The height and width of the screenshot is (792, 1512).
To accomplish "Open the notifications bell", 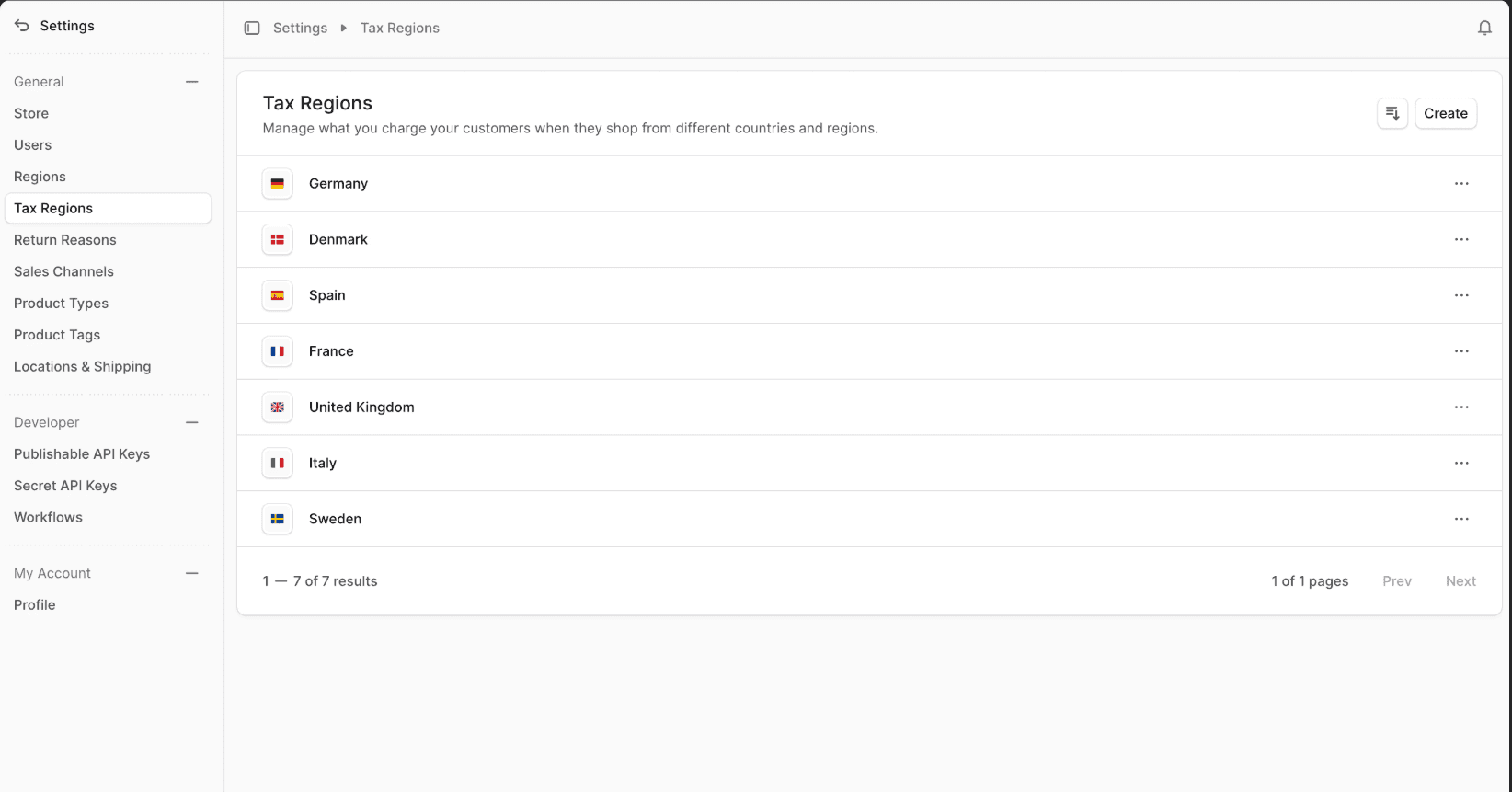I will [1484, 29].
